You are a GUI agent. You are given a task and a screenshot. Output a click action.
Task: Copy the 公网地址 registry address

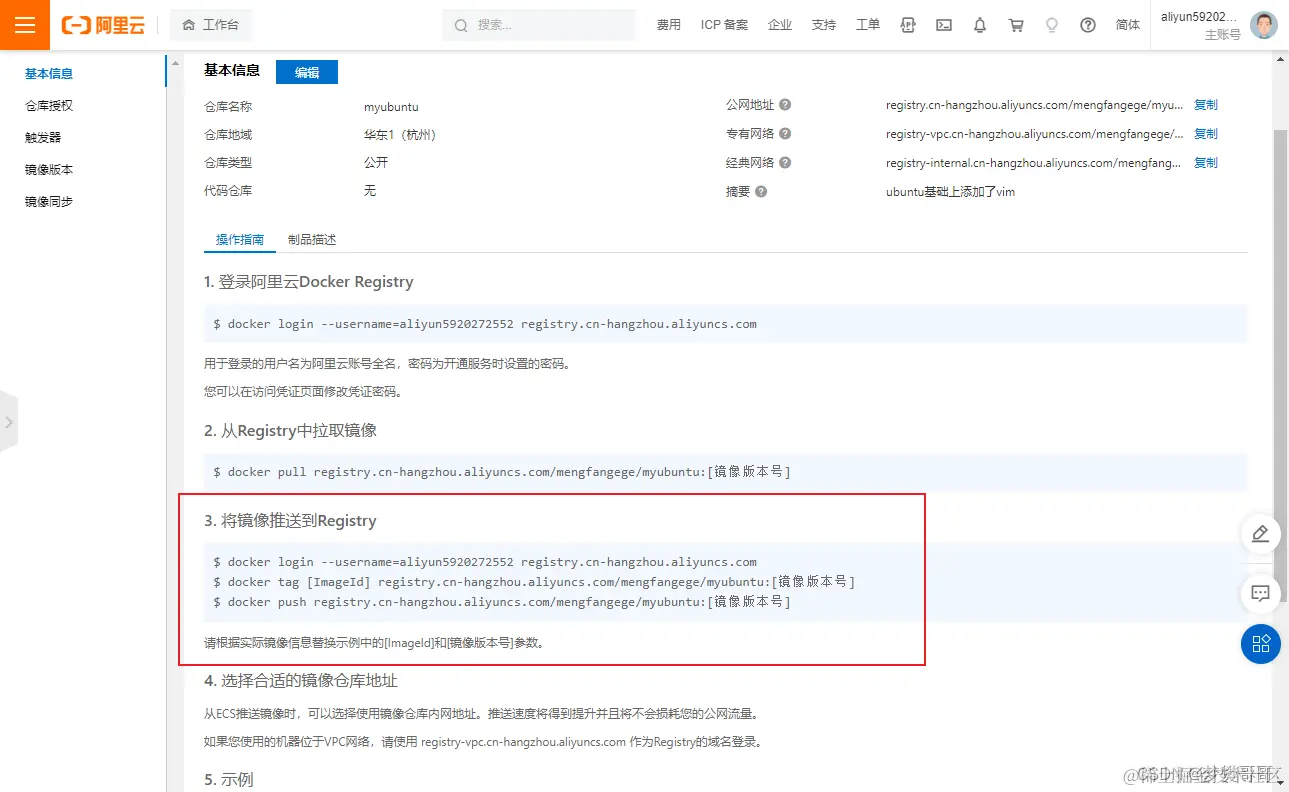tap(1206, 105)
